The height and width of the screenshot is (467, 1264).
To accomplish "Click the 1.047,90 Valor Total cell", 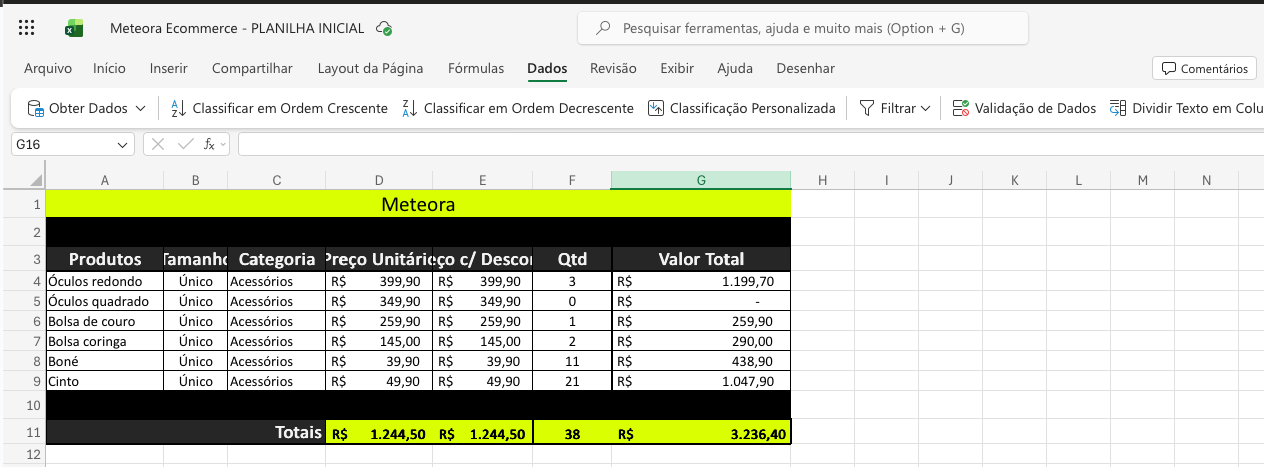I will click(701, 381).
